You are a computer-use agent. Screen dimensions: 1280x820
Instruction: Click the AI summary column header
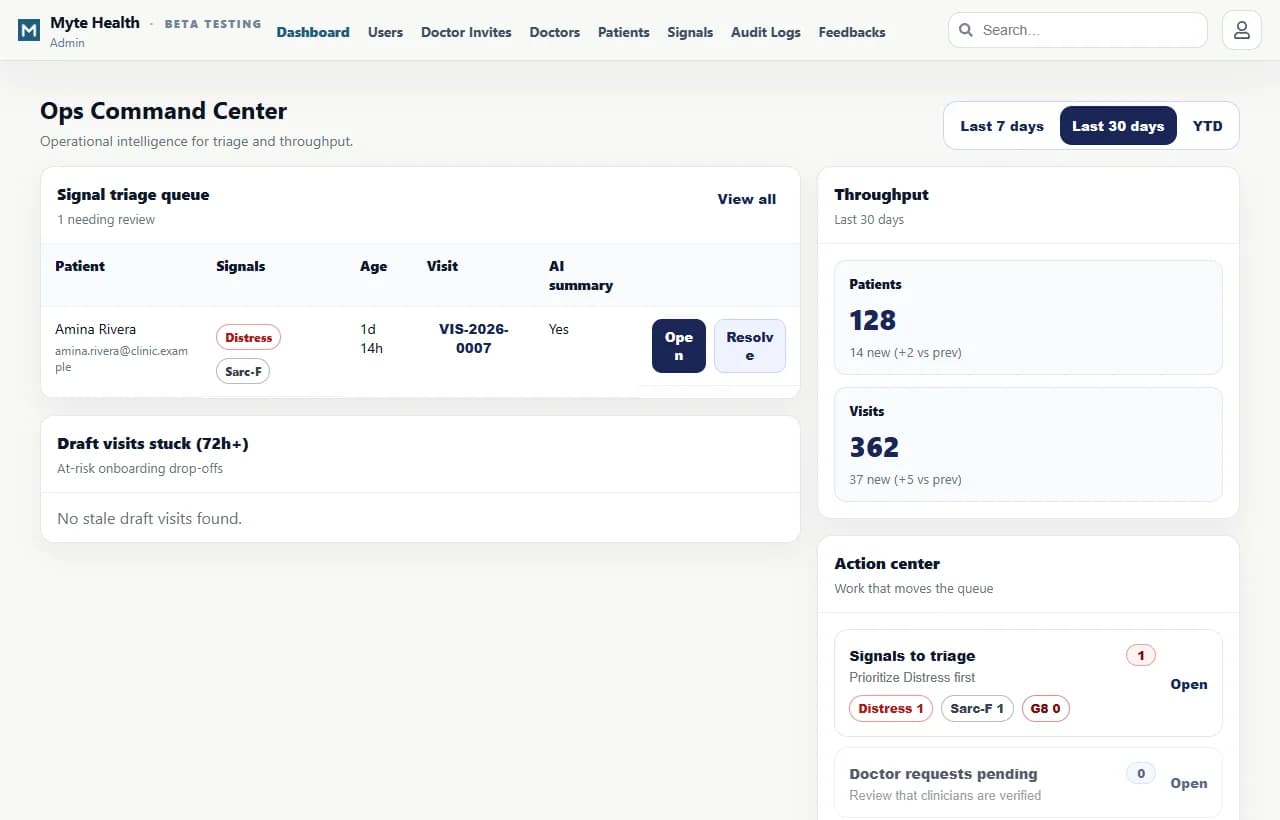(581, 275)
